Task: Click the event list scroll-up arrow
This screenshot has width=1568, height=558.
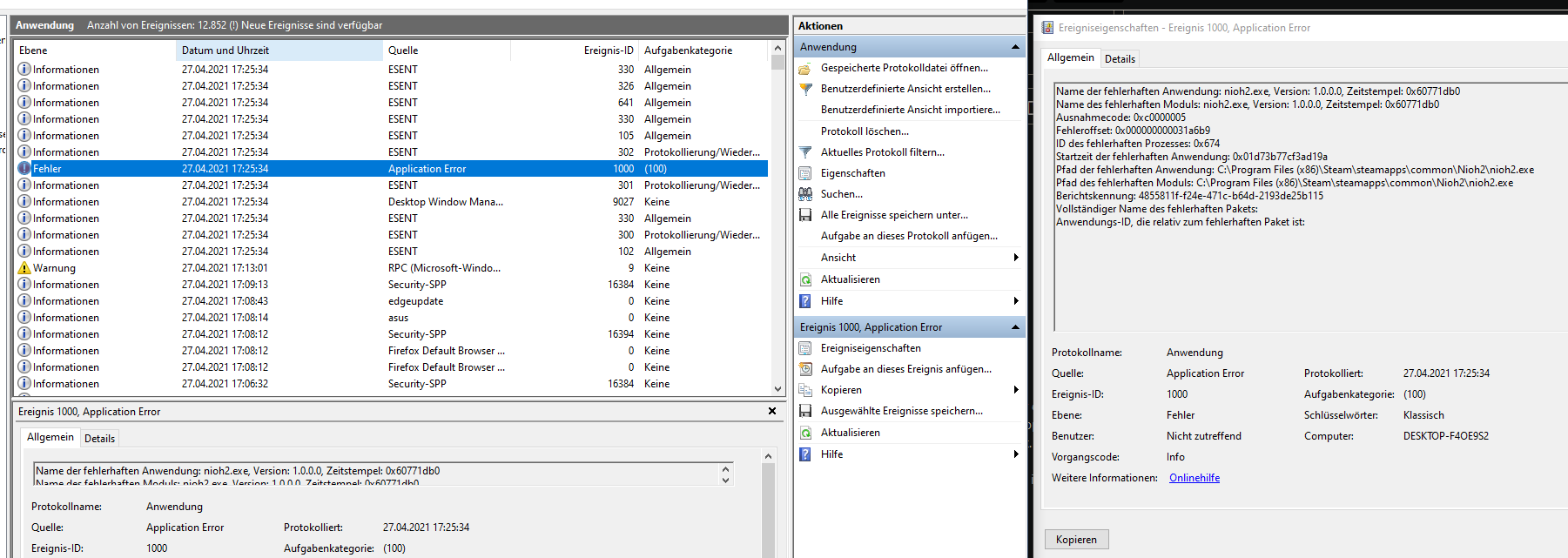Action: tap(778, 49)
